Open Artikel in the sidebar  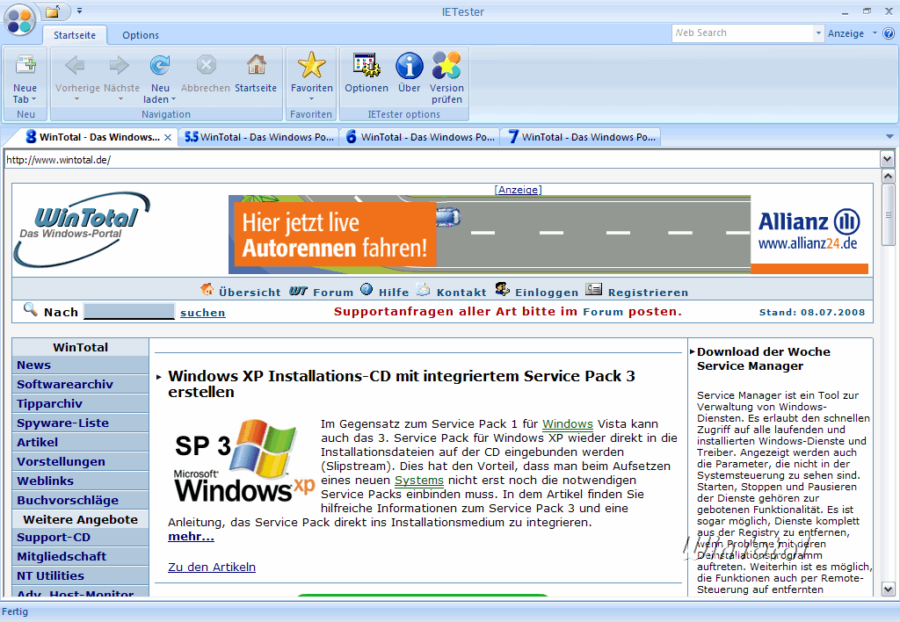[x=80, y=442]
